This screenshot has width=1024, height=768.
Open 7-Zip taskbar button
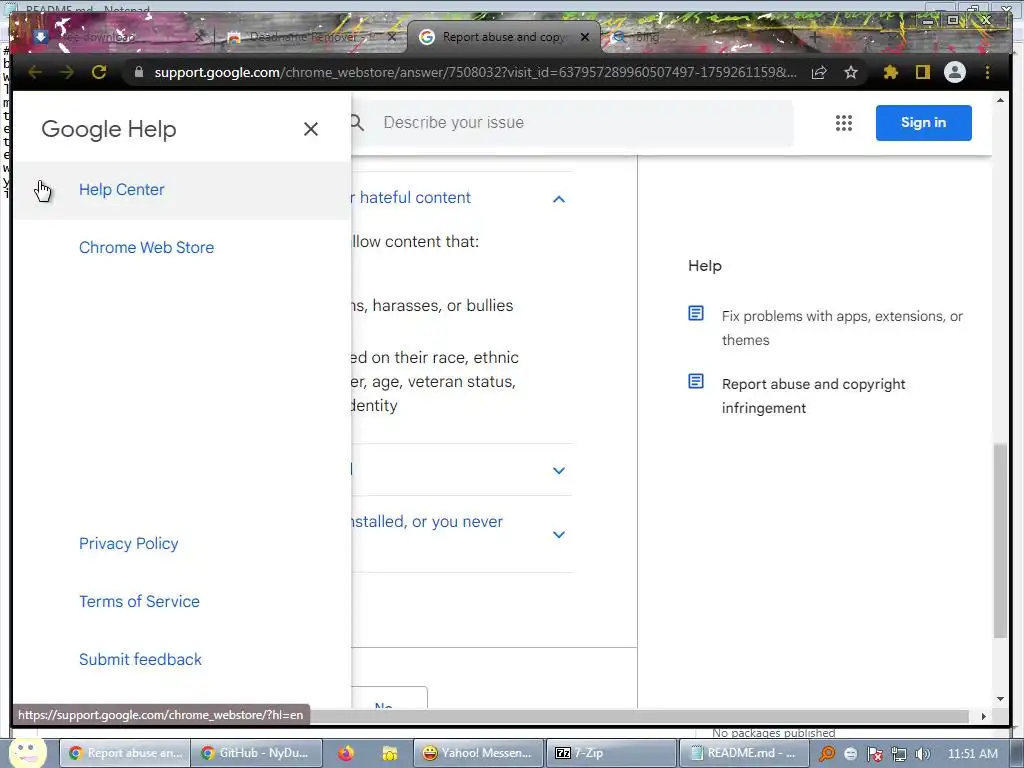[x=611, y=753]
